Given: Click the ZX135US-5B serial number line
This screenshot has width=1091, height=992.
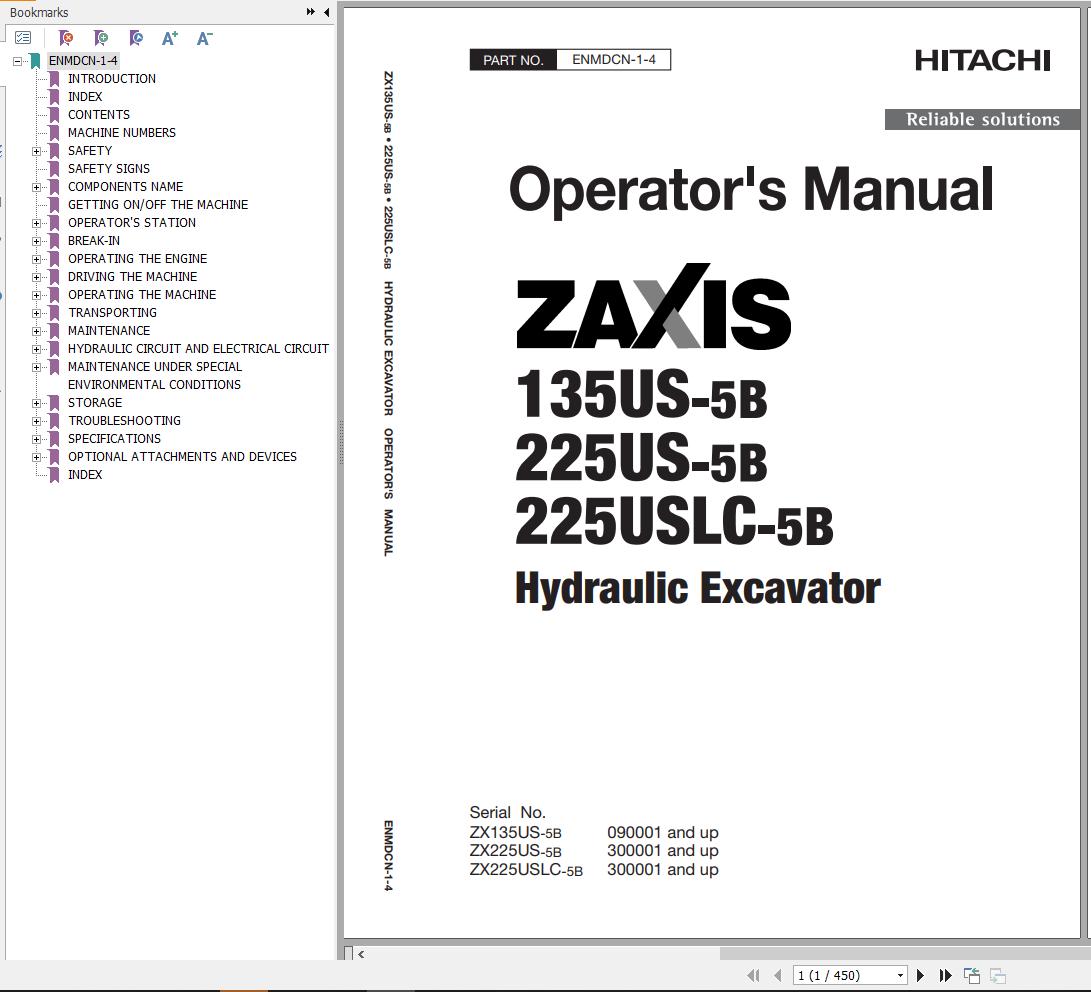Looking at the screenshot, I should pyautogui.click(x=594, y=833).
